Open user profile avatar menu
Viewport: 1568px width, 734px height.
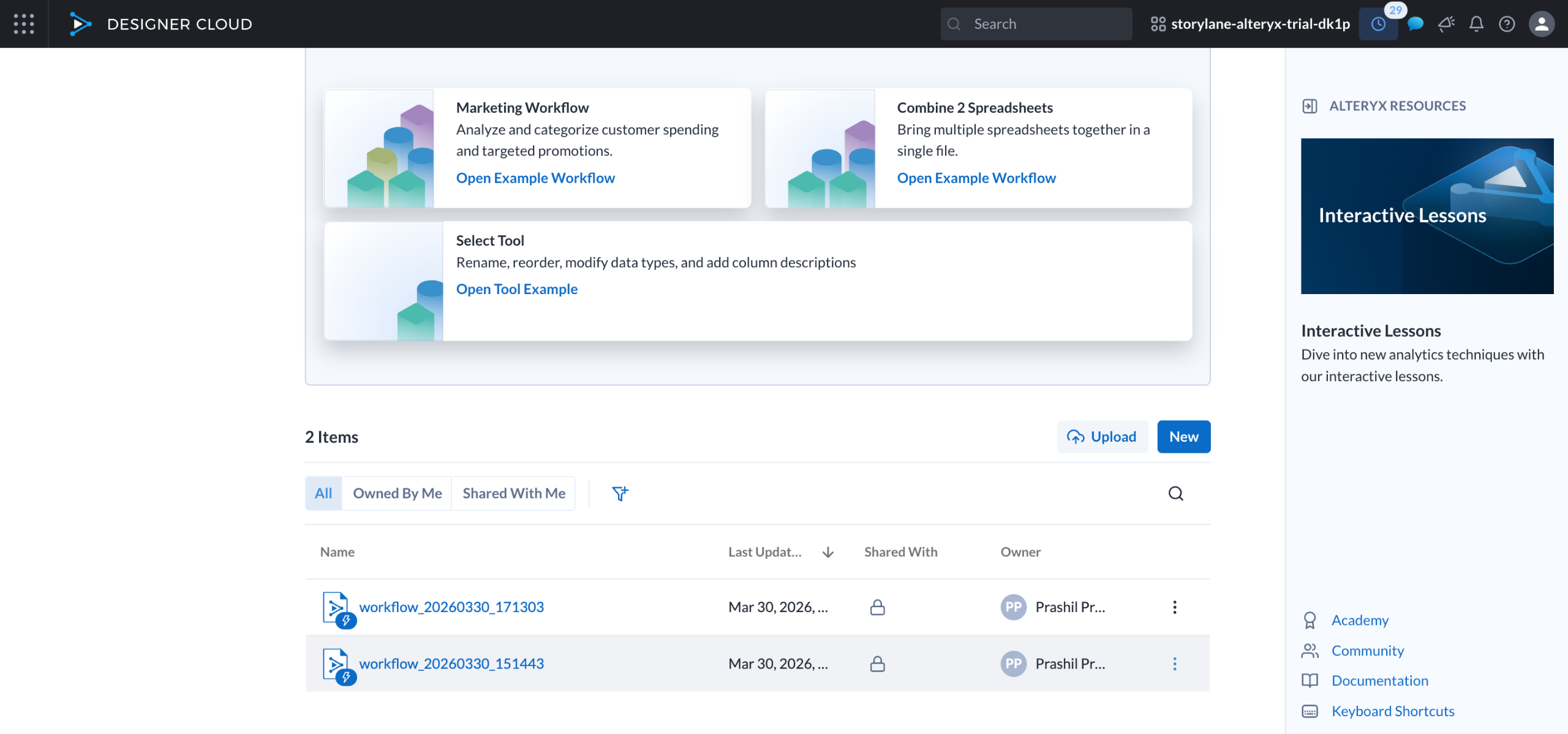[1541, 24]
